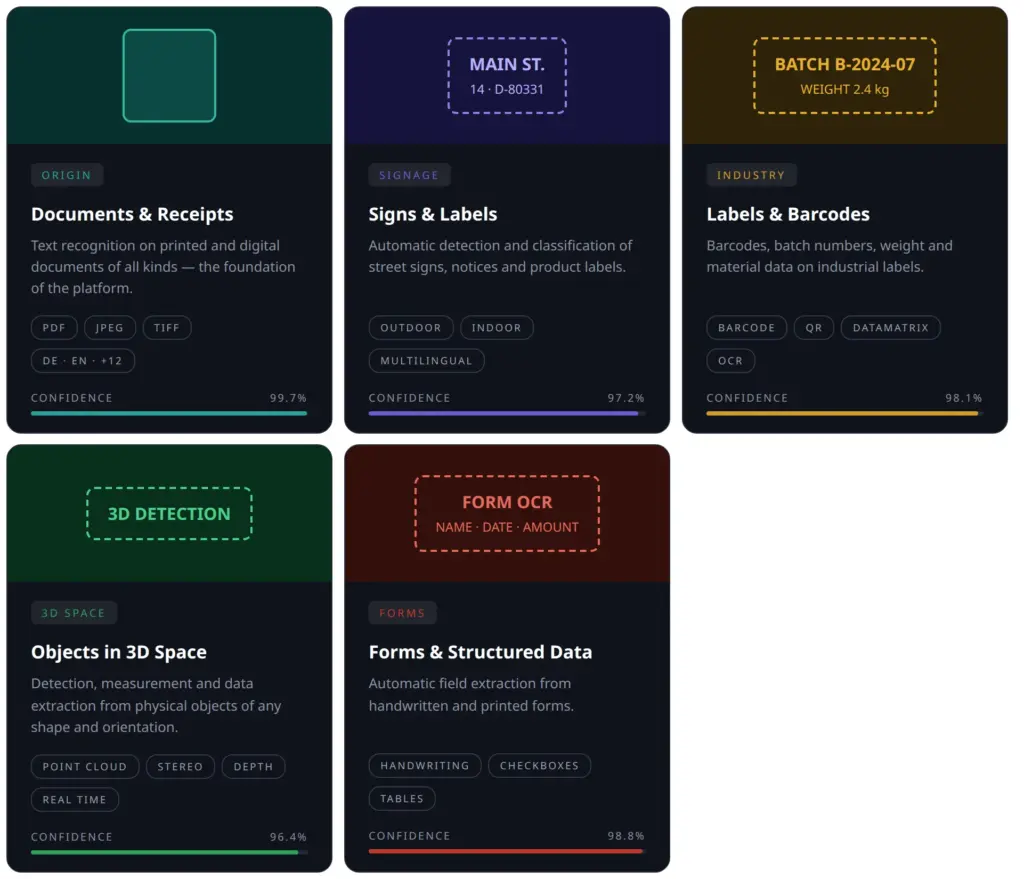Click the 99.7% confidence value
This screenshot has height=879, width=1024.
[288, 398]
